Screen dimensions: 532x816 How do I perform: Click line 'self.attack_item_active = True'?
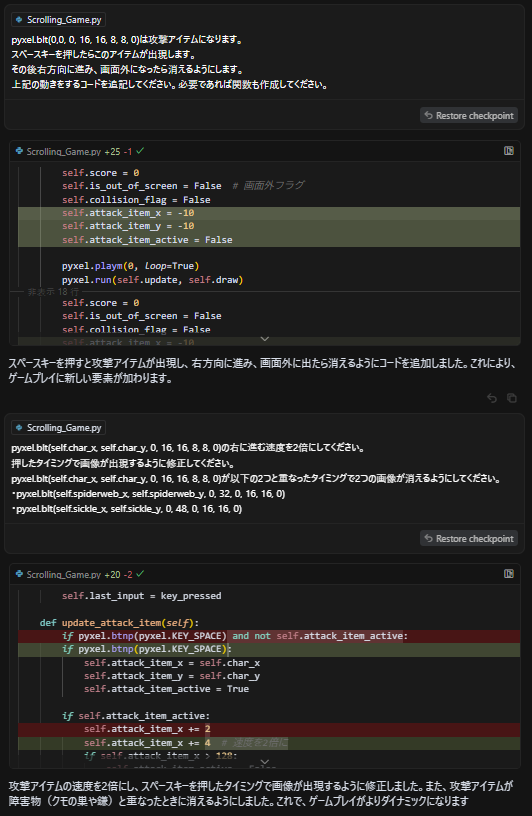(x=167, y=689)
